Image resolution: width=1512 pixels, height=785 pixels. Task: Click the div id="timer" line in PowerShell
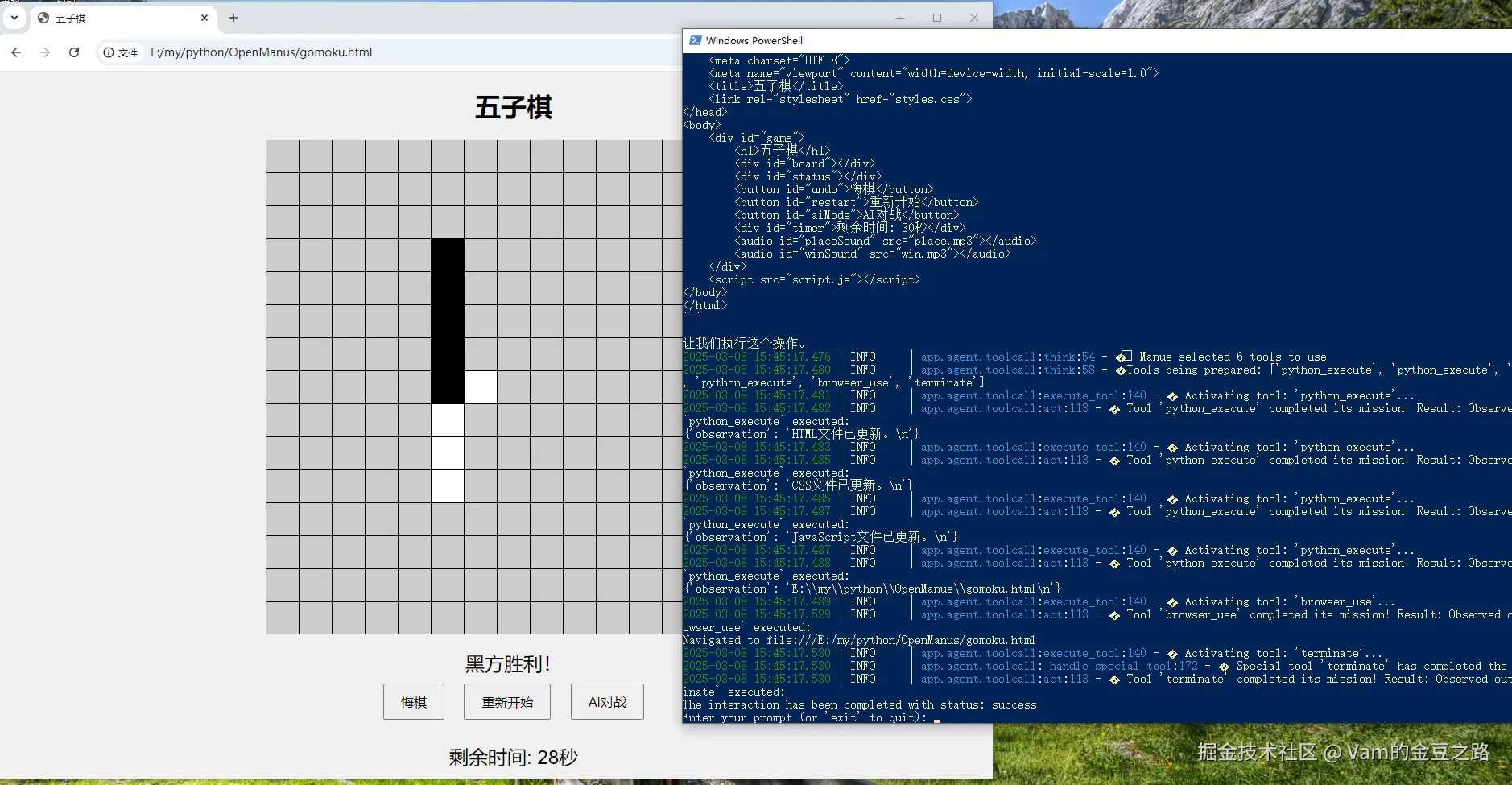pyautogui.click(x=850, y=228)
